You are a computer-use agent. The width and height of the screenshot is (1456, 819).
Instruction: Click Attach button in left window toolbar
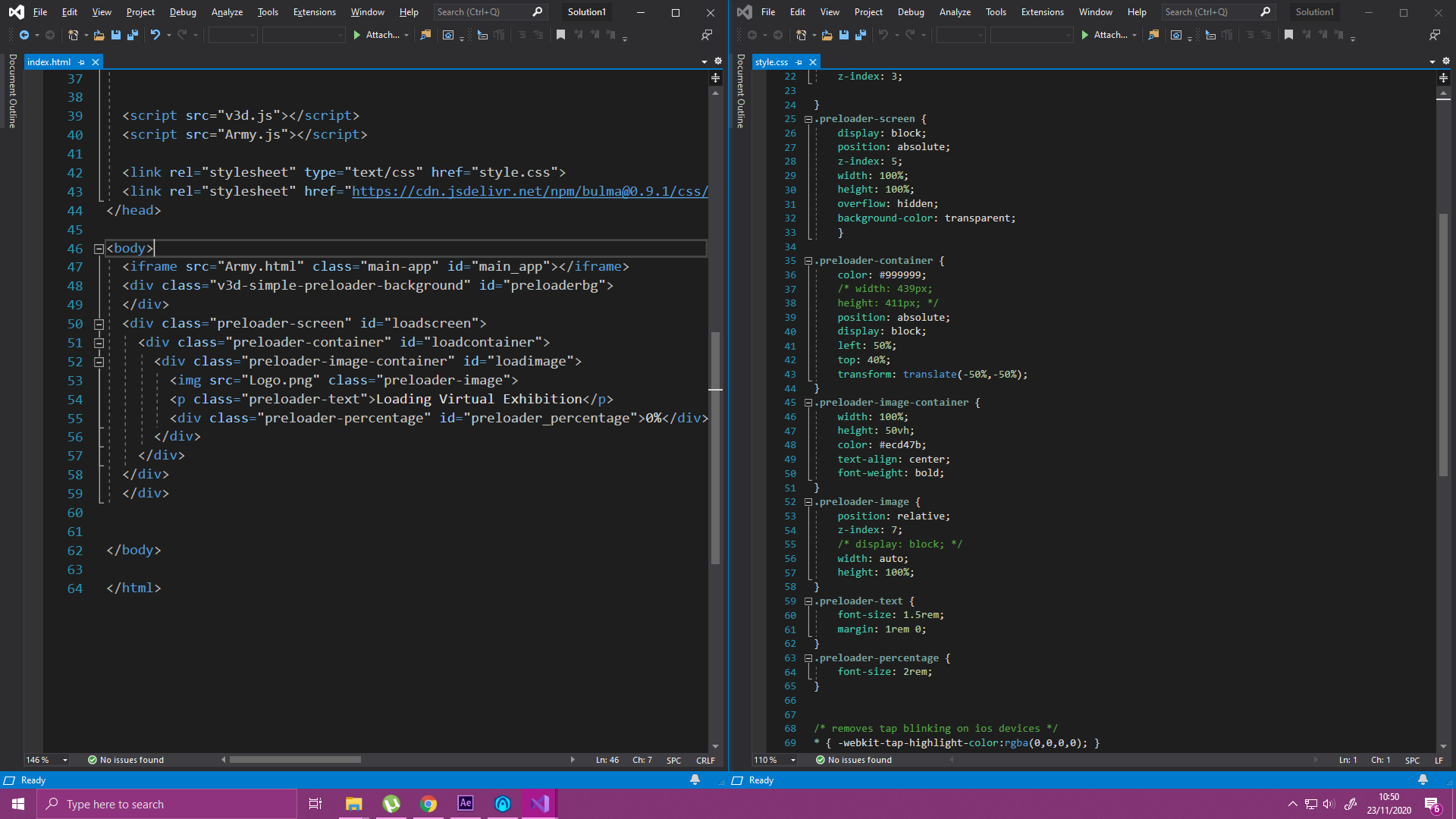point(377,35)
